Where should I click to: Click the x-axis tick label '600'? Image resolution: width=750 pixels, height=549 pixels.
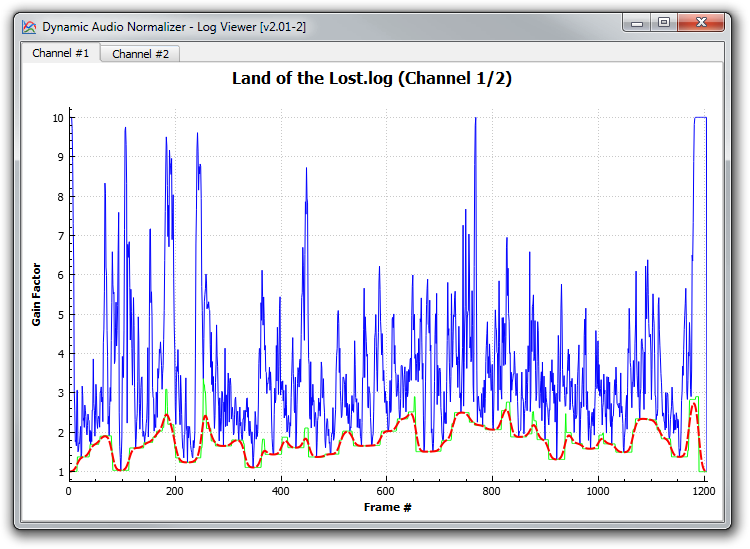coord(385,491)
